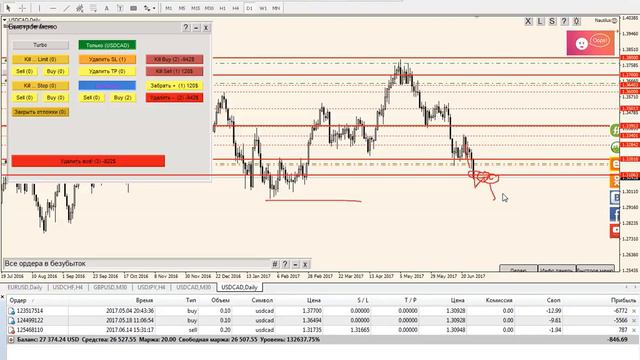
Task: Open the arrows objects dropdown
Action: click(149, 8)
